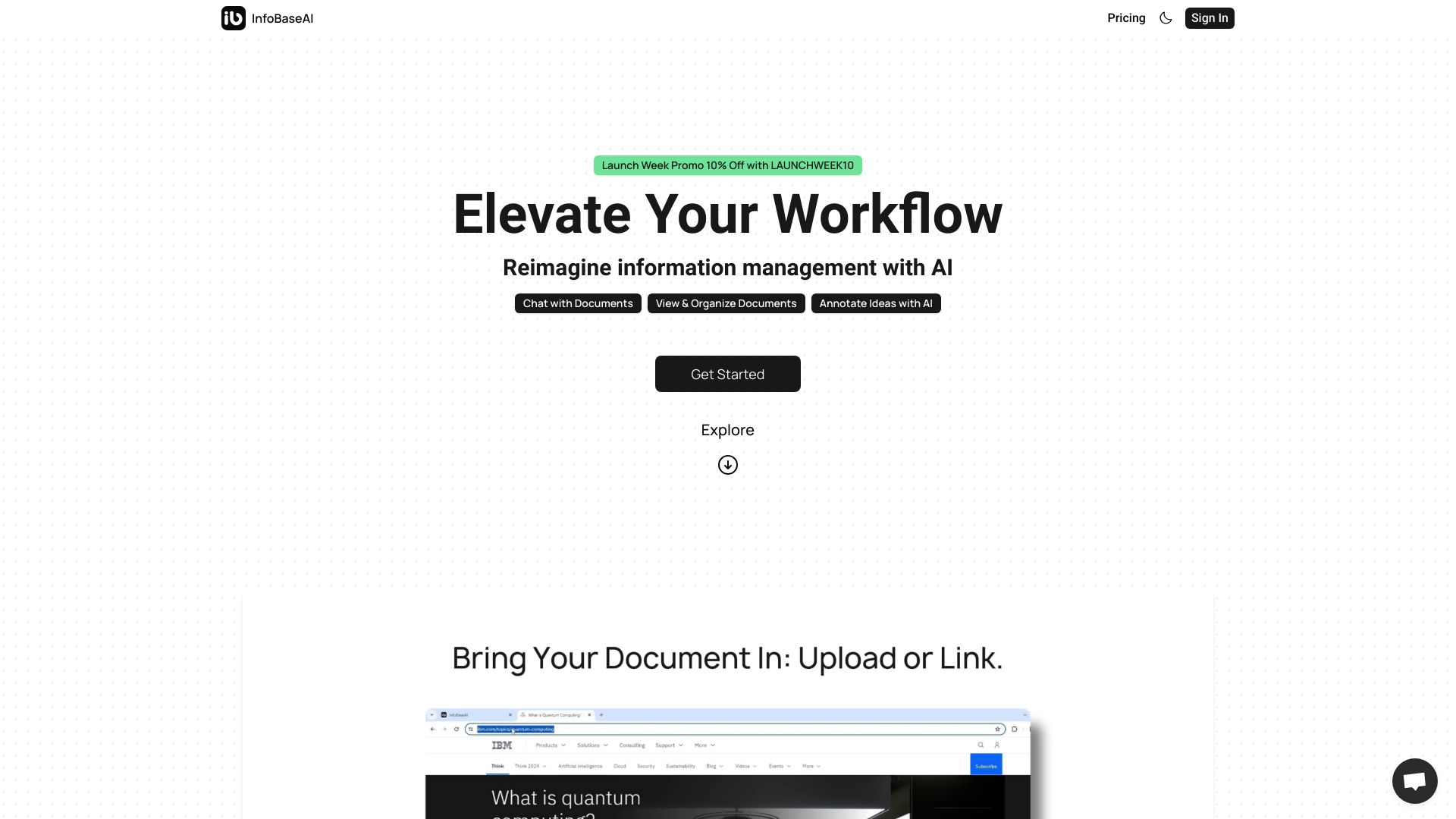The height and width of the screenshot is (819, 1456).
Task: Click the download/explore arrow icon
Action: pyautogui.click(x=727, y=464)
